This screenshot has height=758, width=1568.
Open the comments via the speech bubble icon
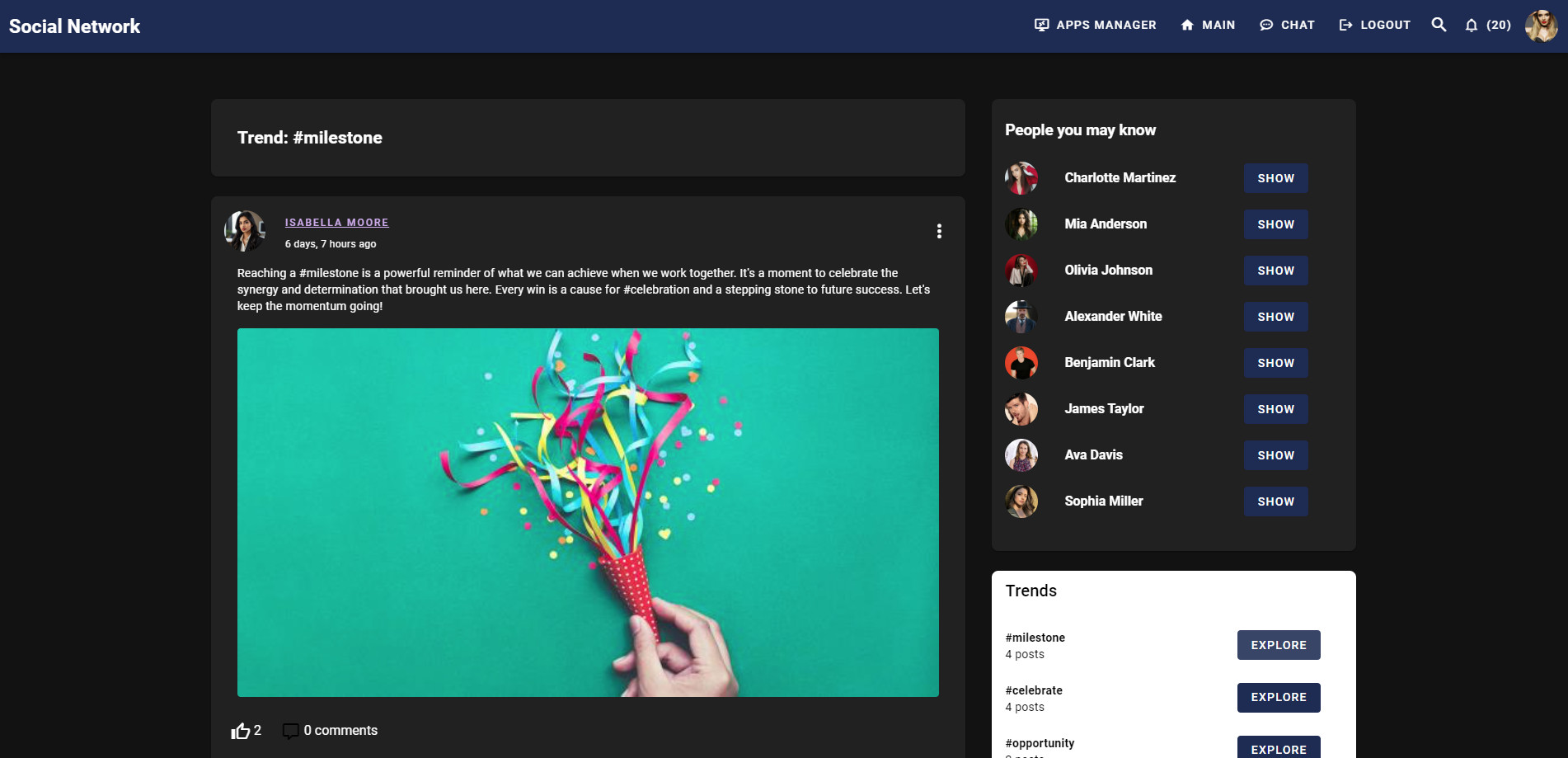pyautogui.click(x=291, y=730)
